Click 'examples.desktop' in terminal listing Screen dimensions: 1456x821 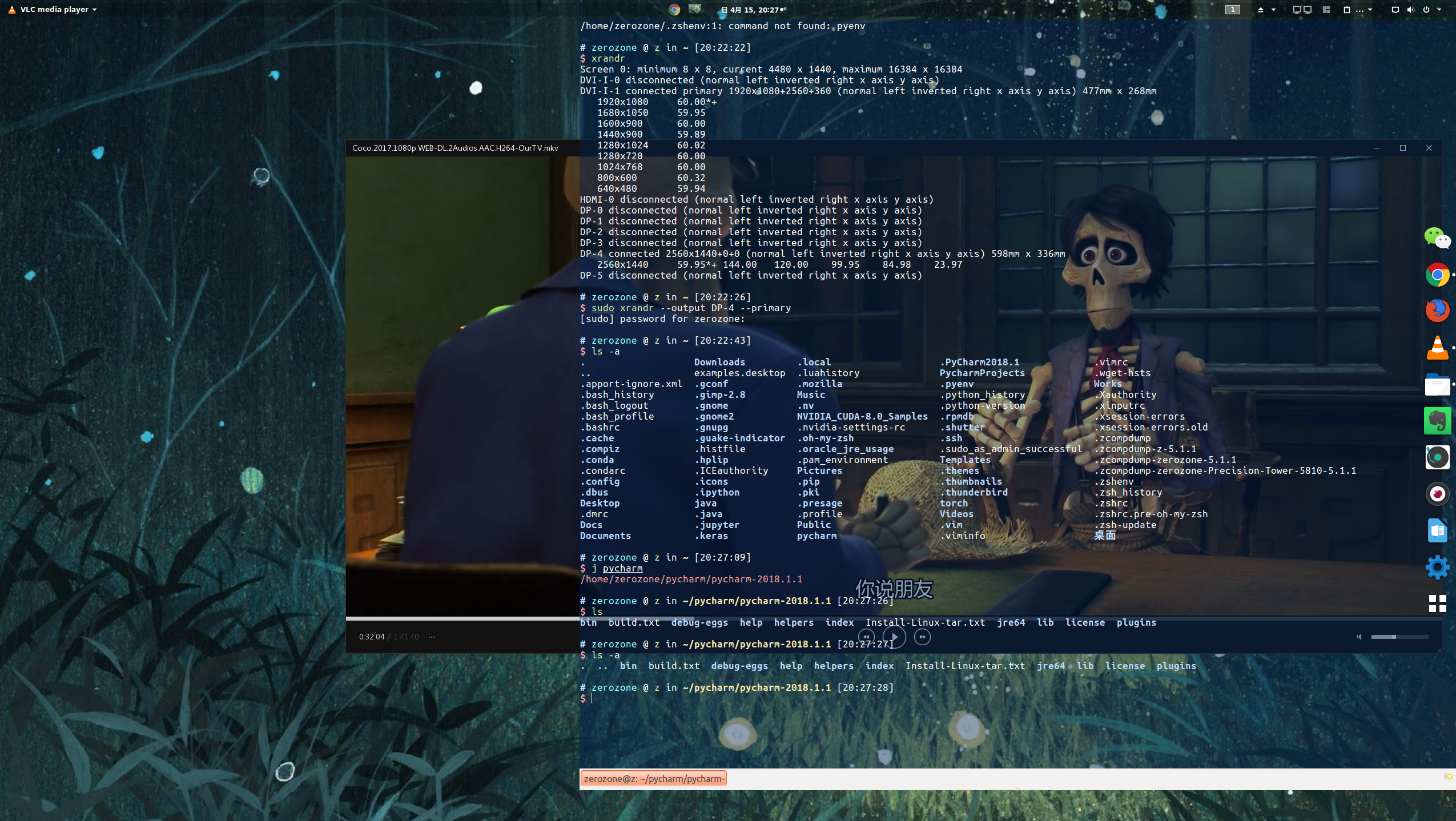point(739,373)
